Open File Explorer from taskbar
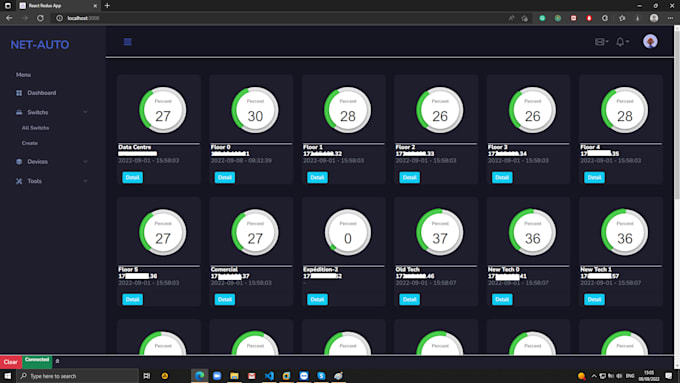680x383 pixels. [234, 376]
